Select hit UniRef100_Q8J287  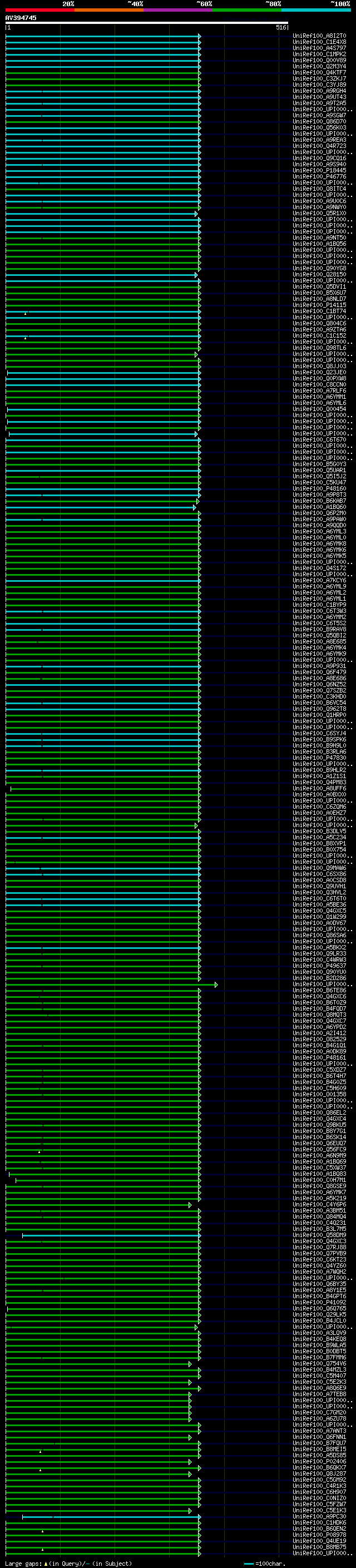pyautogui.click(x=319, y=1473)
